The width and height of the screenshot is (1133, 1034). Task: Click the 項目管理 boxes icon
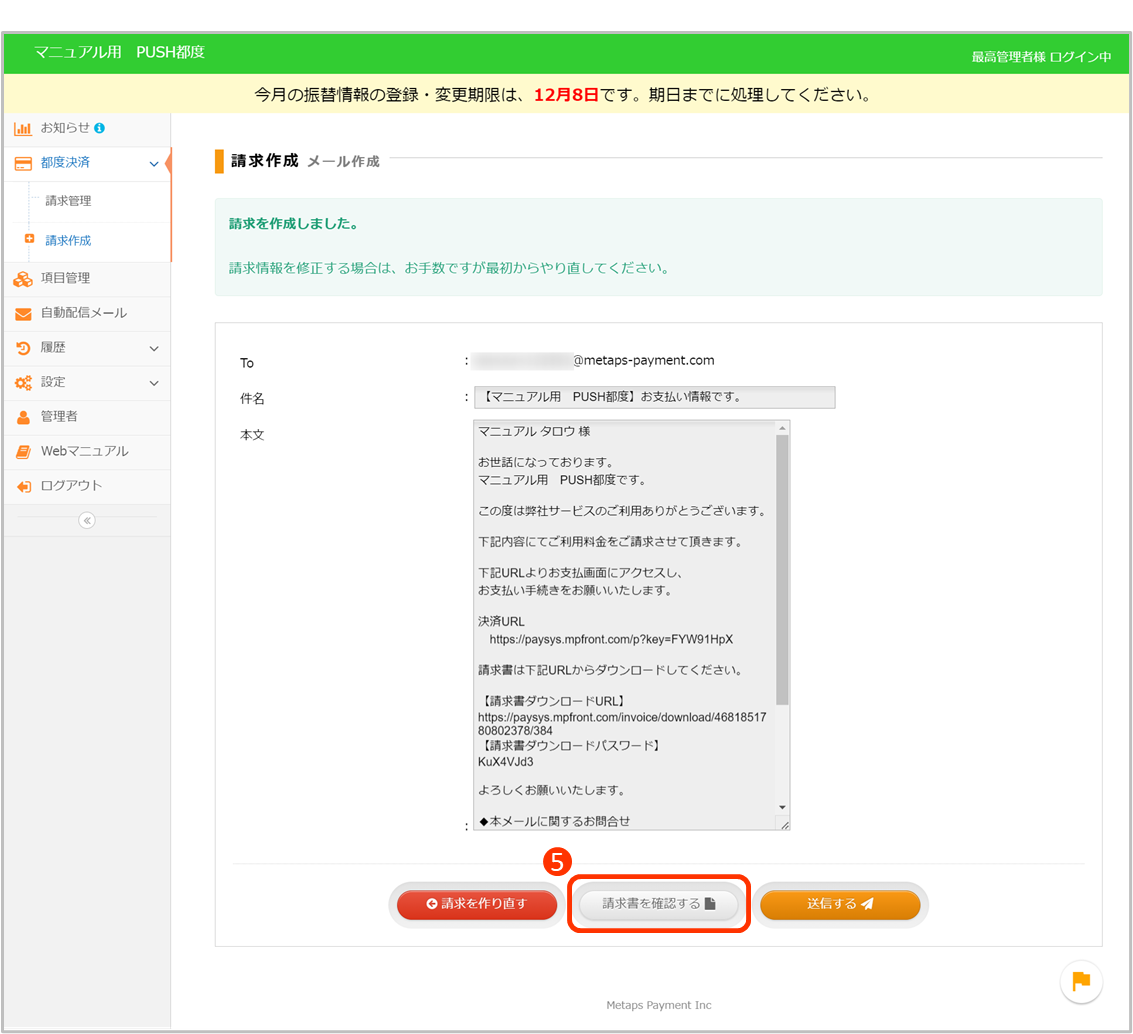point(23,279)
